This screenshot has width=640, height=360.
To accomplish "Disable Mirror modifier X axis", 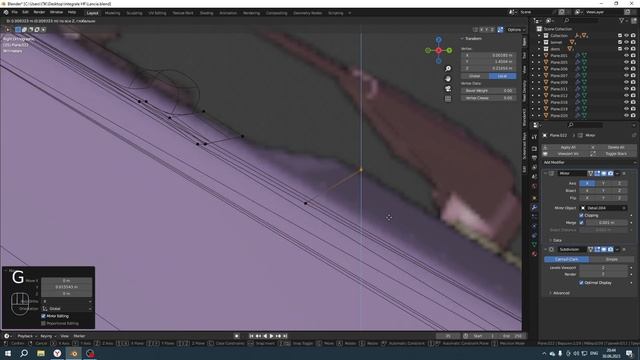I will point(587,183).
